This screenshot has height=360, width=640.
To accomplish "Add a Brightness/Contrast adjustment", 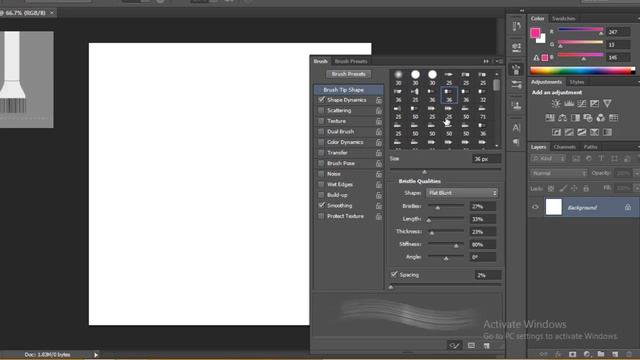I will point(556,104).
